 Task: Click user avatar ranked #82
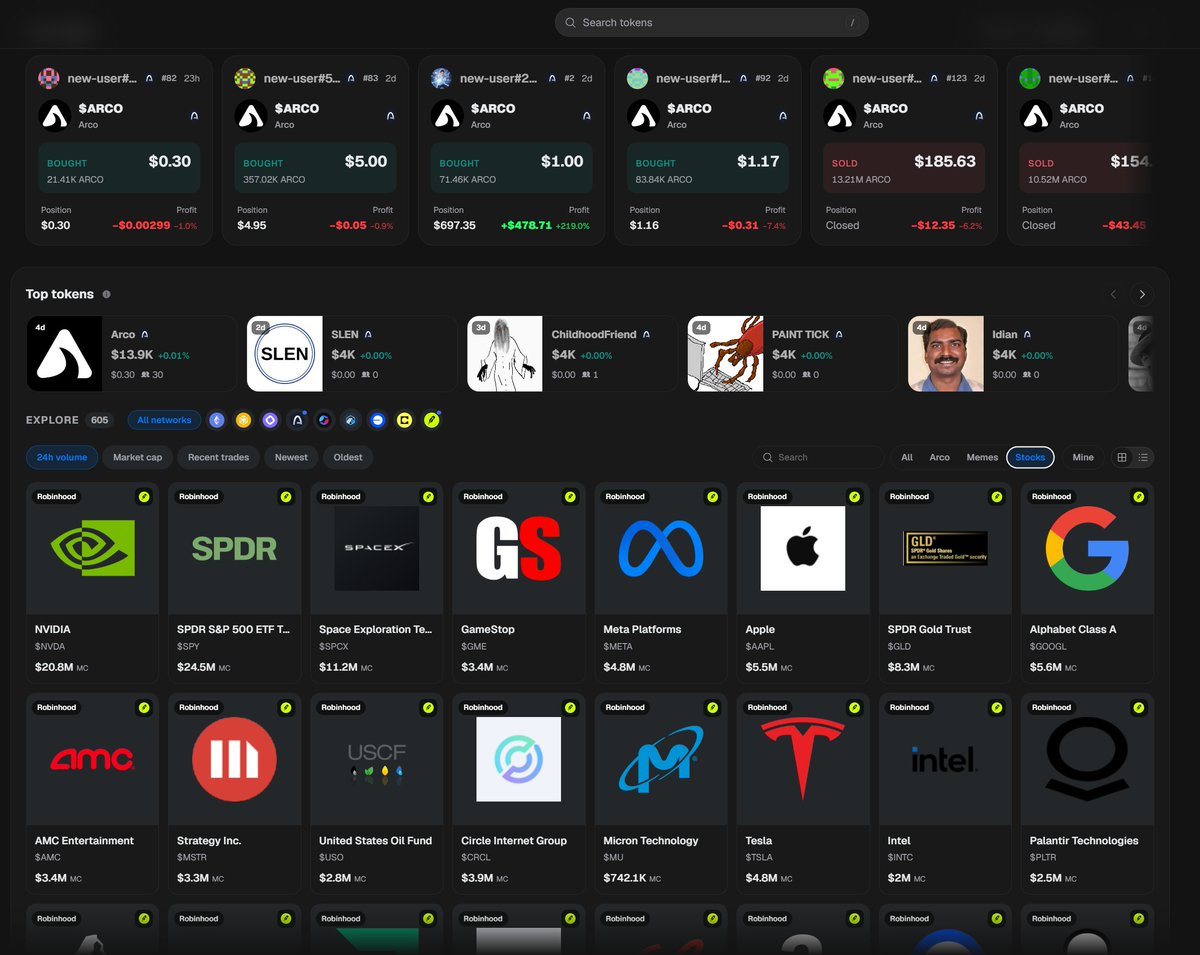[x=49, y=78]
